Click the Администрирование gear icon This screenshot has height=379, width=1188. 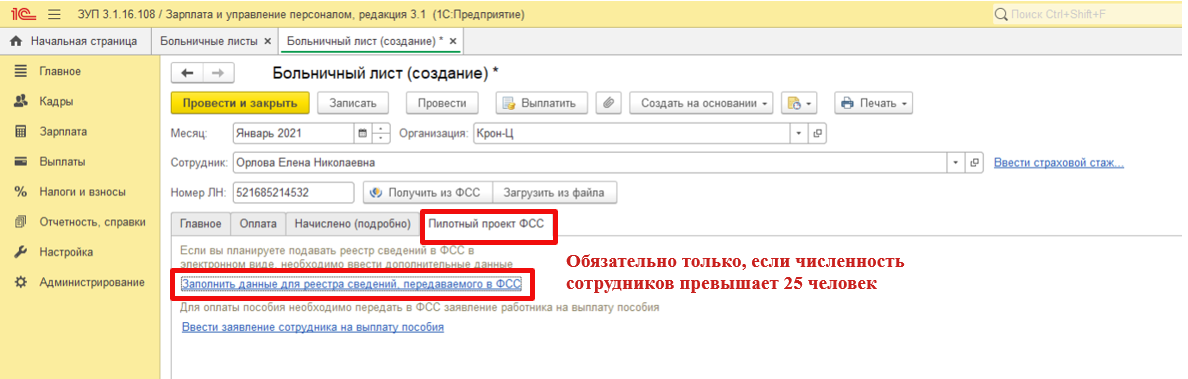(x=21, y=282)
